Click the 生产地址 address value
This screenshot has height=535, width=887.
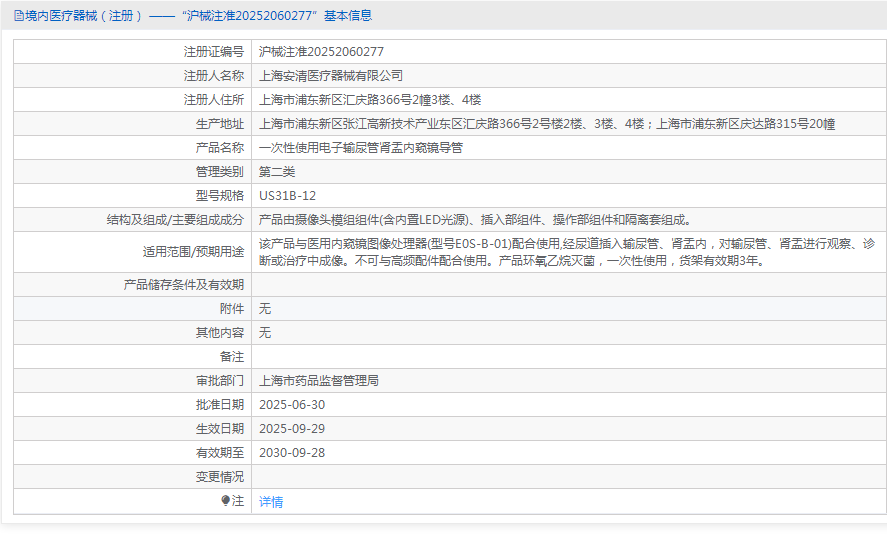click(x=547, y=124)
